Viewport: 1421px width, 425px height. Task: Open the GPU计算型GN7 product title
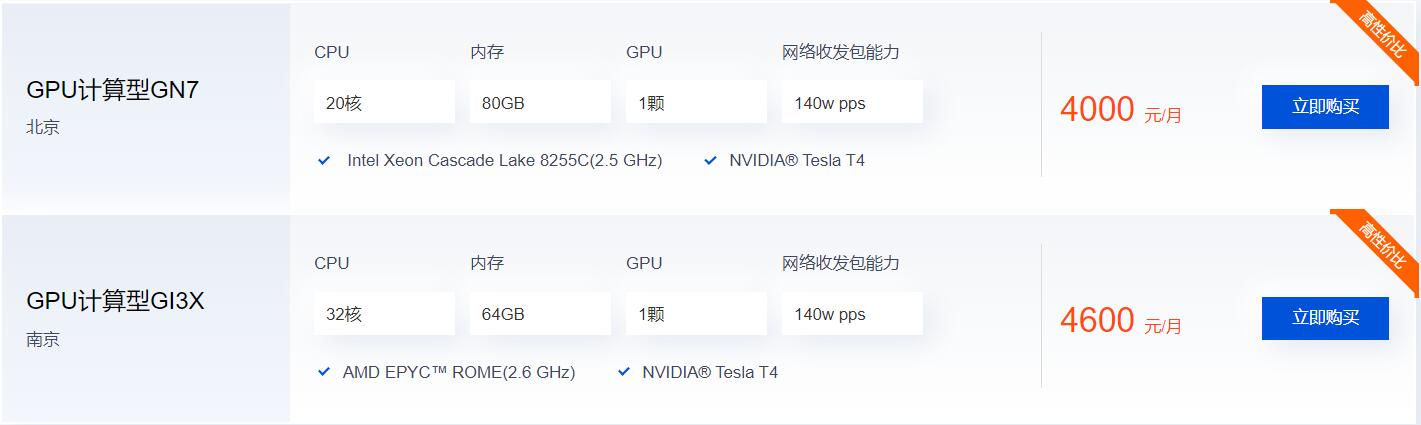(113, 90)
